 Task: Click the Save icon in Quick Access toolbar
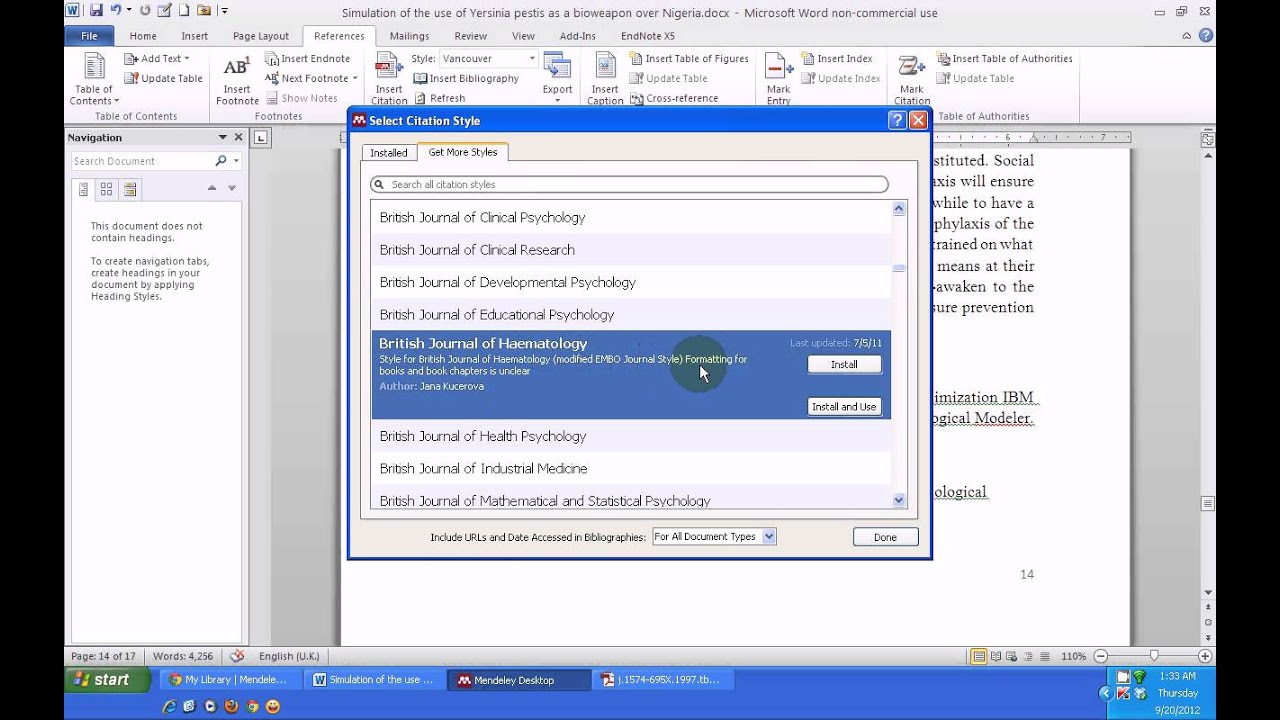click(96, 11)
